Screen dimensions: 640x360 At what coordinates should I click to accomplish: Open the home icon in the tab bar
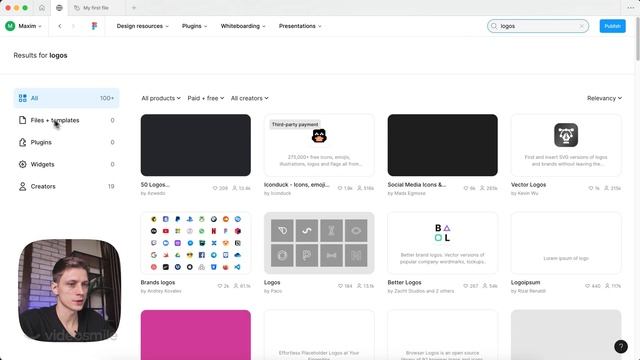point(42,8)
